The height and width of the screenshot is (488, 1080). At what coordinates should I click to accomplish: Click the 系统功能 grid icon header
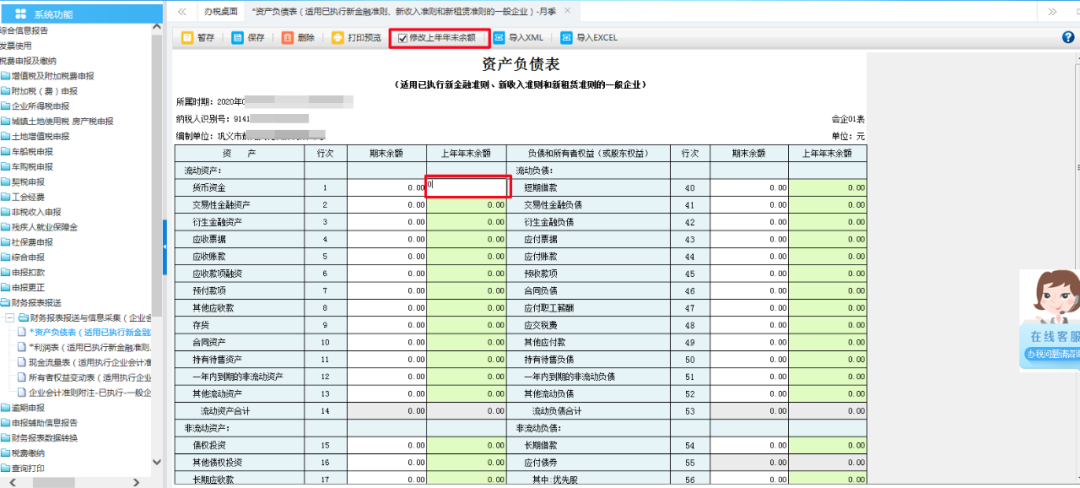43,14
